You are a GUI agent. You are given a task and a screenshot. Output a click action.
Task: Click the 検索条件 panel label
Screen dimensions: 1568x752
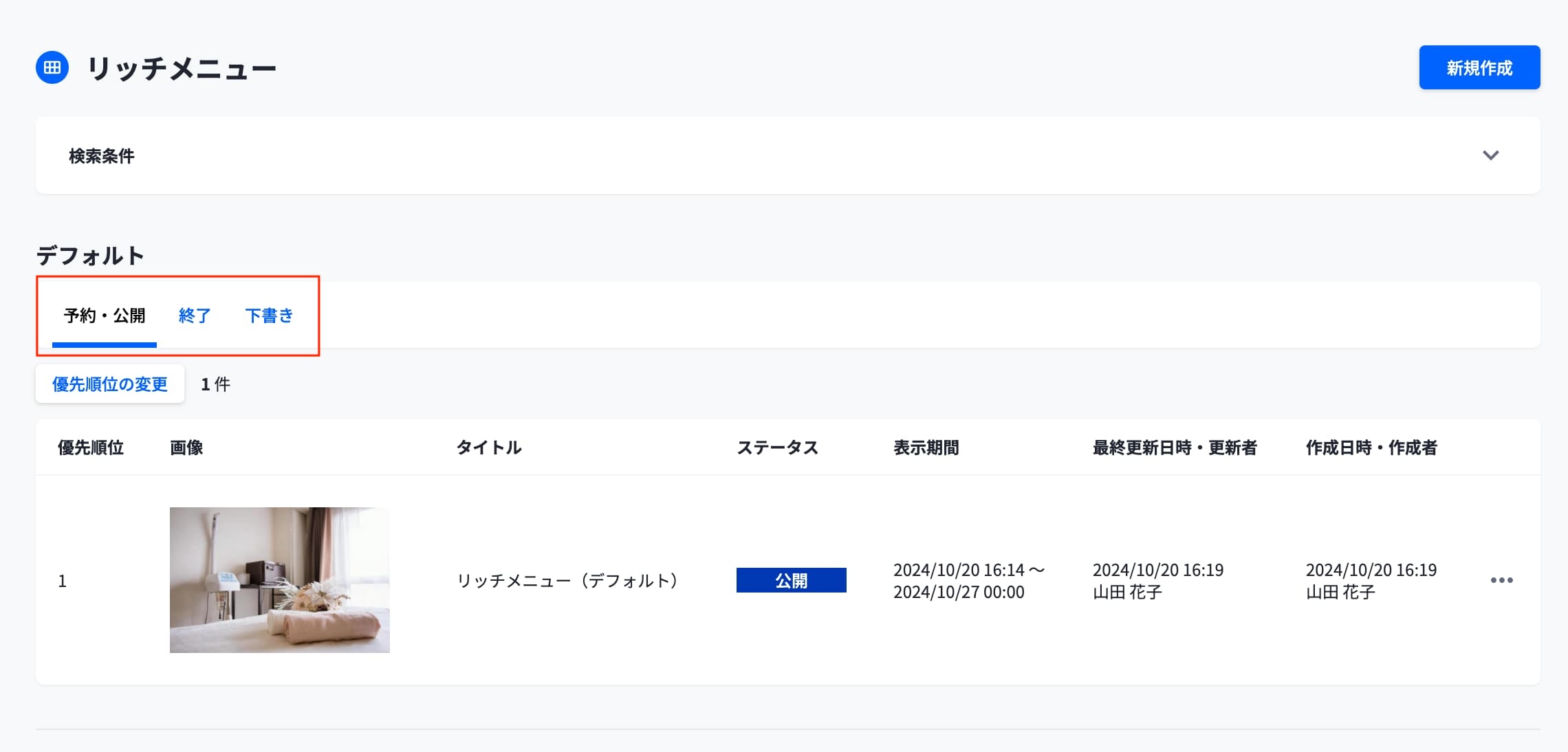pos(102,156)
